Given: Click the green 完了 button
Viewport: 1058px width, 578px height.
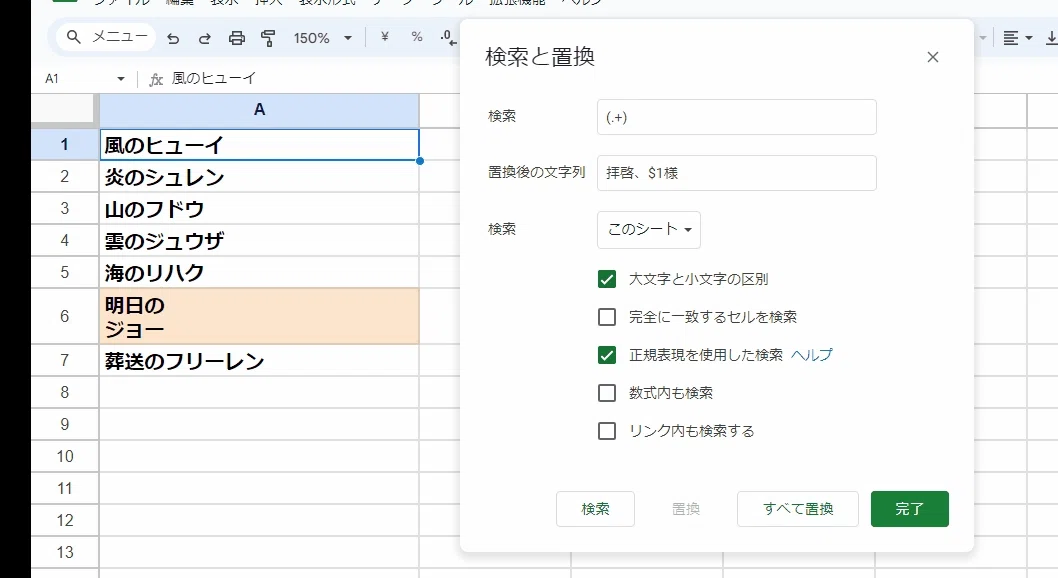Looking at the screenshot, I should pyautogui.click(x=910, y=509).
